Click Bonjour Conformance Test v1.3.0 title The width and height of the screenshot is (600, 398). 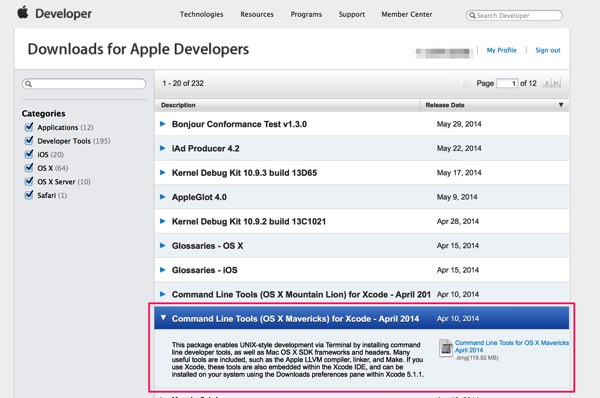pyautogui.click(x=239, y=124)
